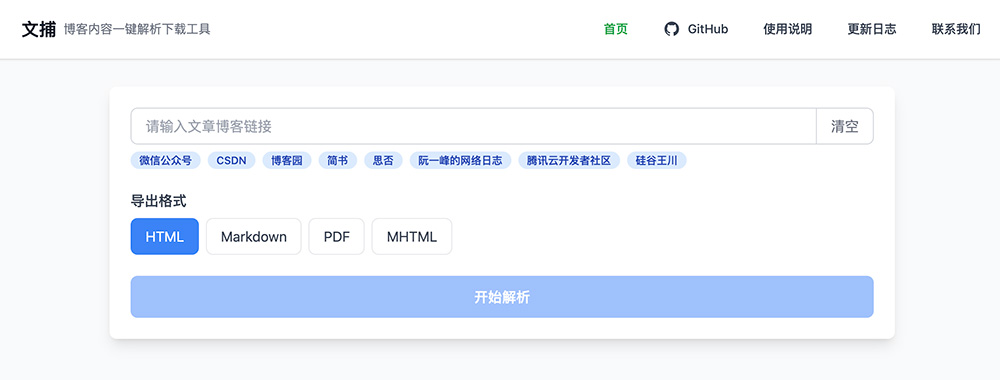Select the 硅谷王川 tag

pos(656,161)
